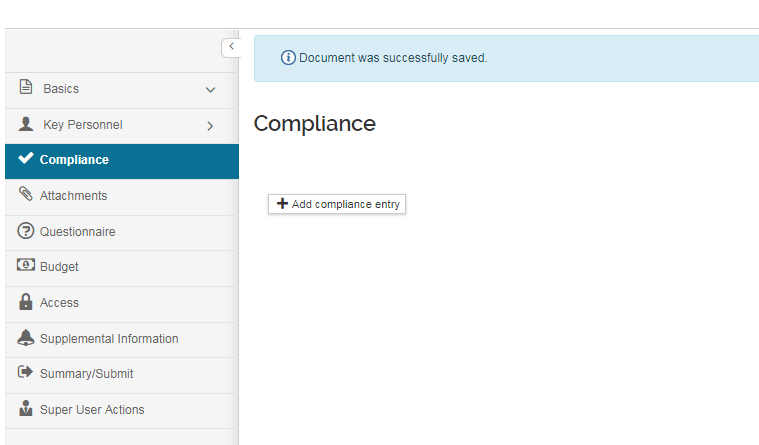The width and height of the screenshot is (759, 445).
Task: Open the Key Personnel section
Action: pos(122,126)
